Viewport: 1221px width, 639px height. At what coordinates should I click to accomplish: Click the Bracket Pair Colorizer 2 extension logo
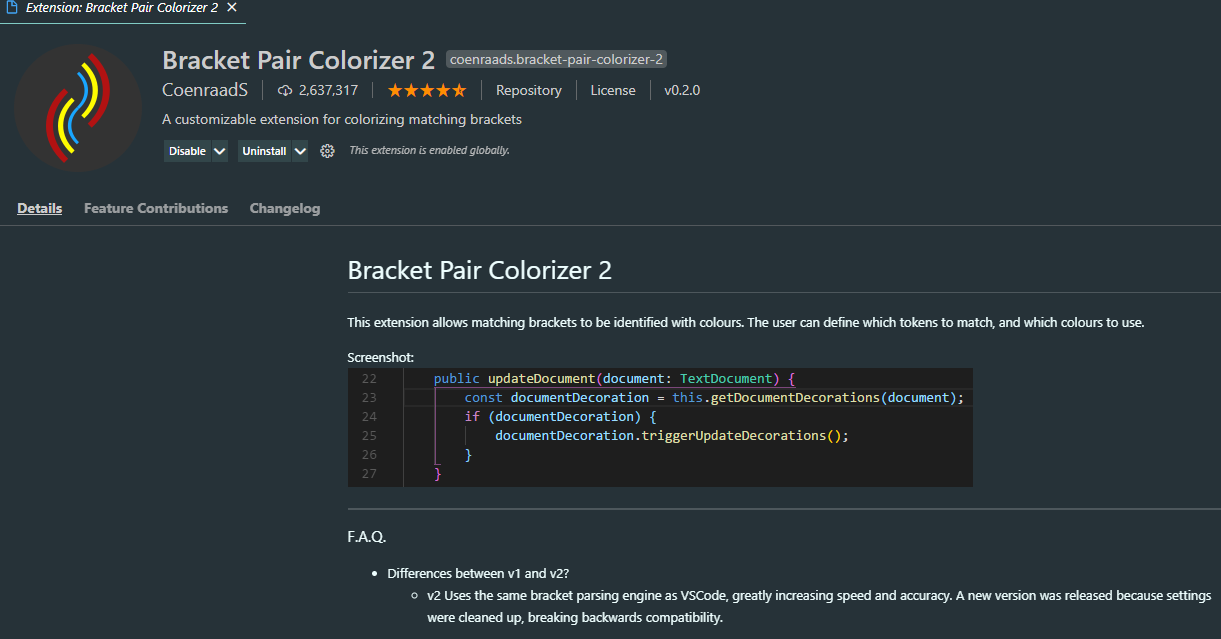[x=78, y=108]
